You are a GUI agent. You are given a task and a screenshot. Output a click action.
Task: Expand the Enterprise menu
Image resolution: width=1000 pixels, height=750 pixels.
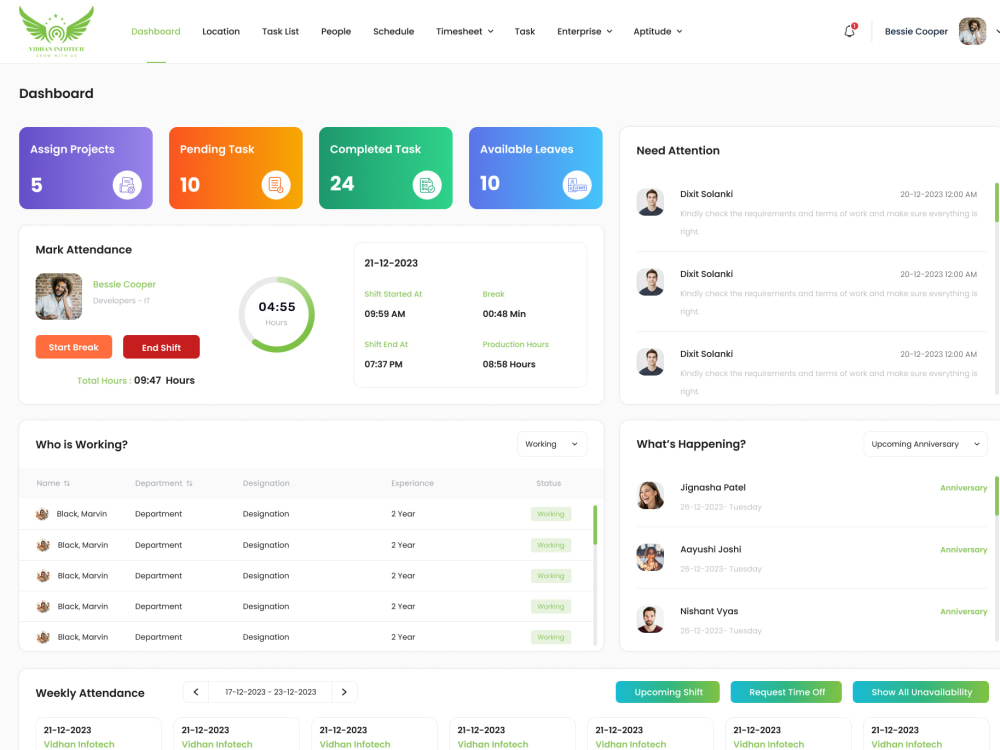point(584,31)
